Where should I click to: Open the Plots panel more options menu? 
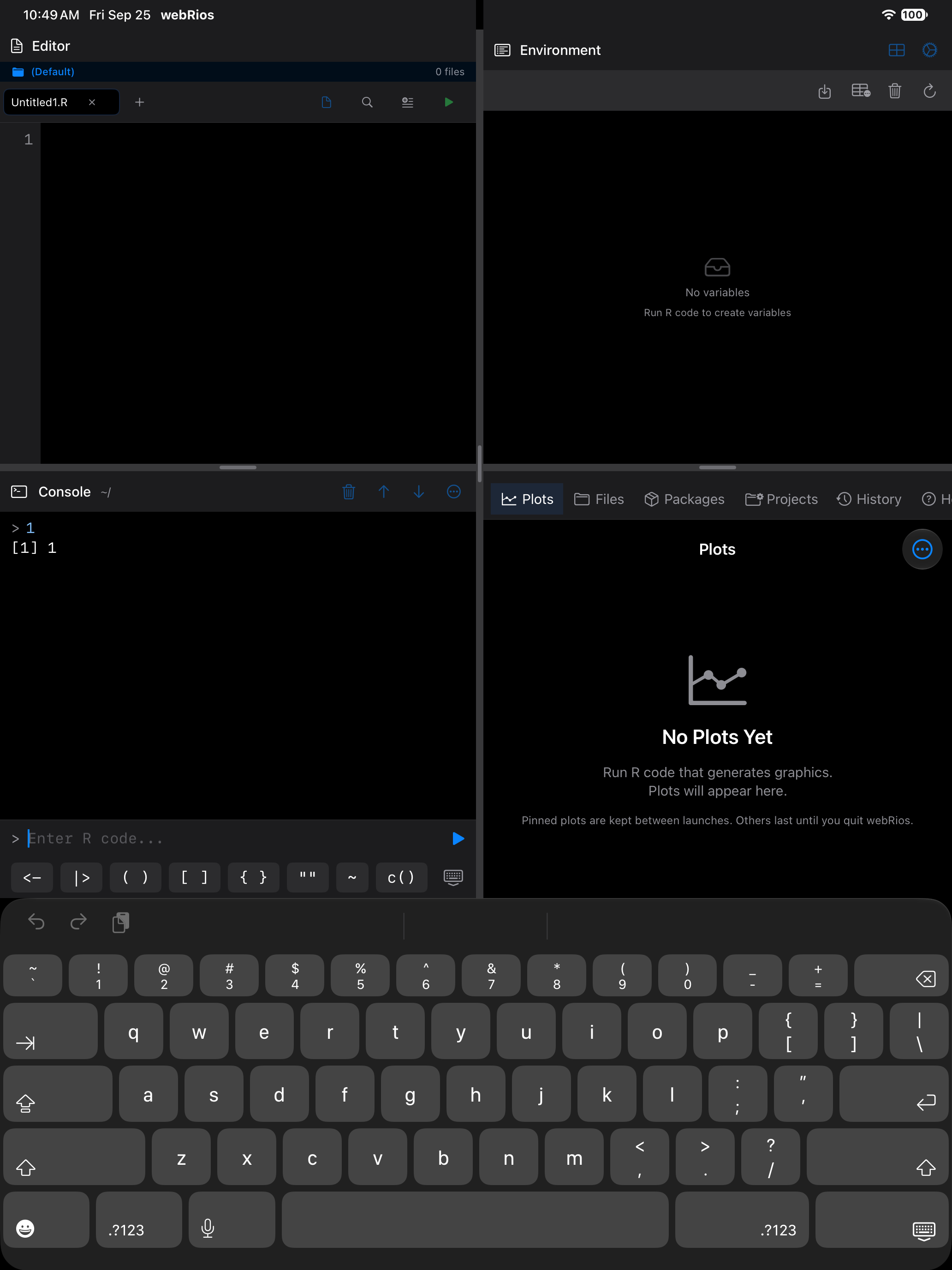click(922, 550)
